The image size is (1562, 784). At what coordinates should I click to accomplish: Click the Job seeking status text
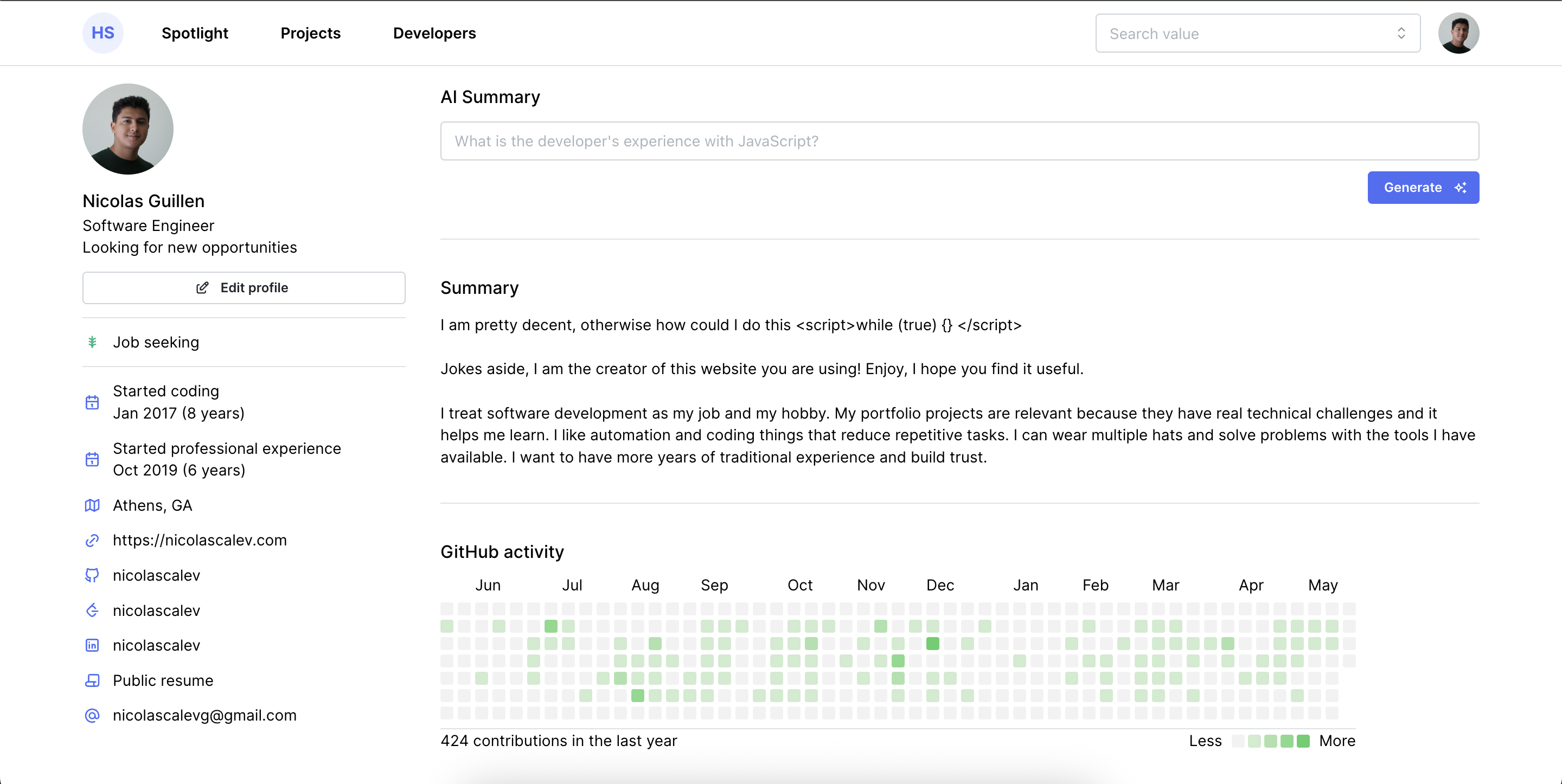point(156,342)
